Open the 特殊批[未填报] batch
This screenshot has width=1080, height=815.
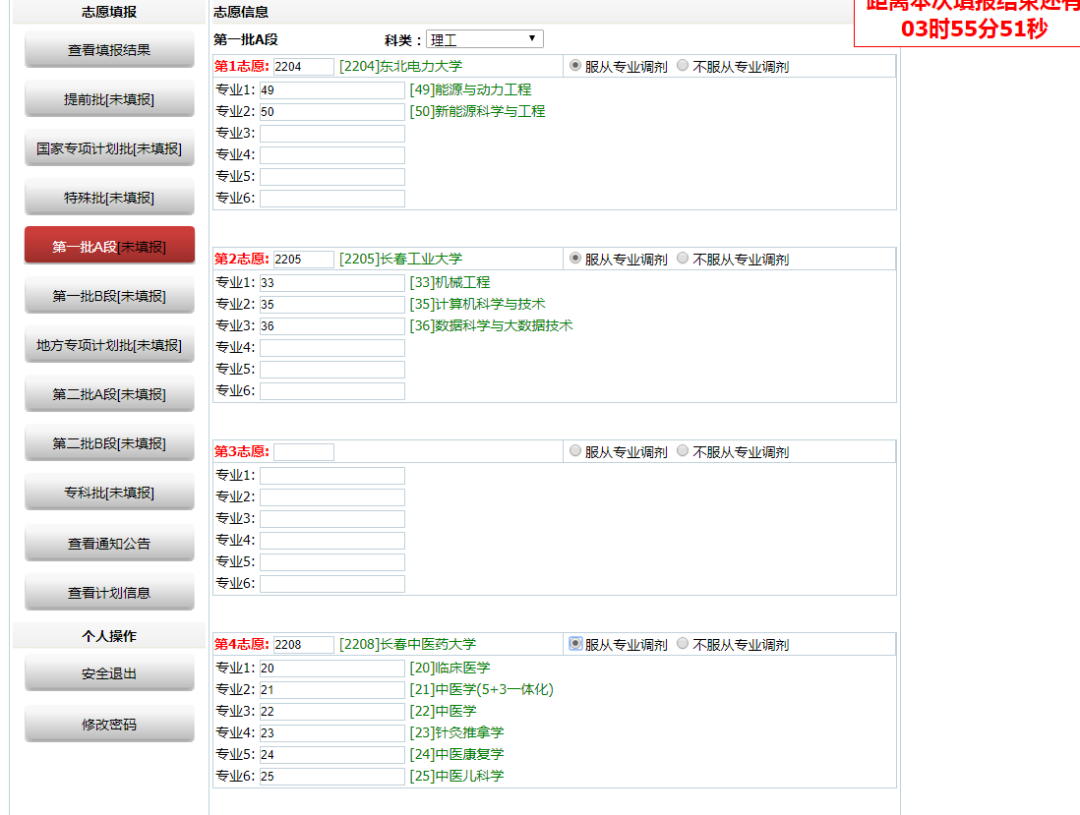coord(109,197)
